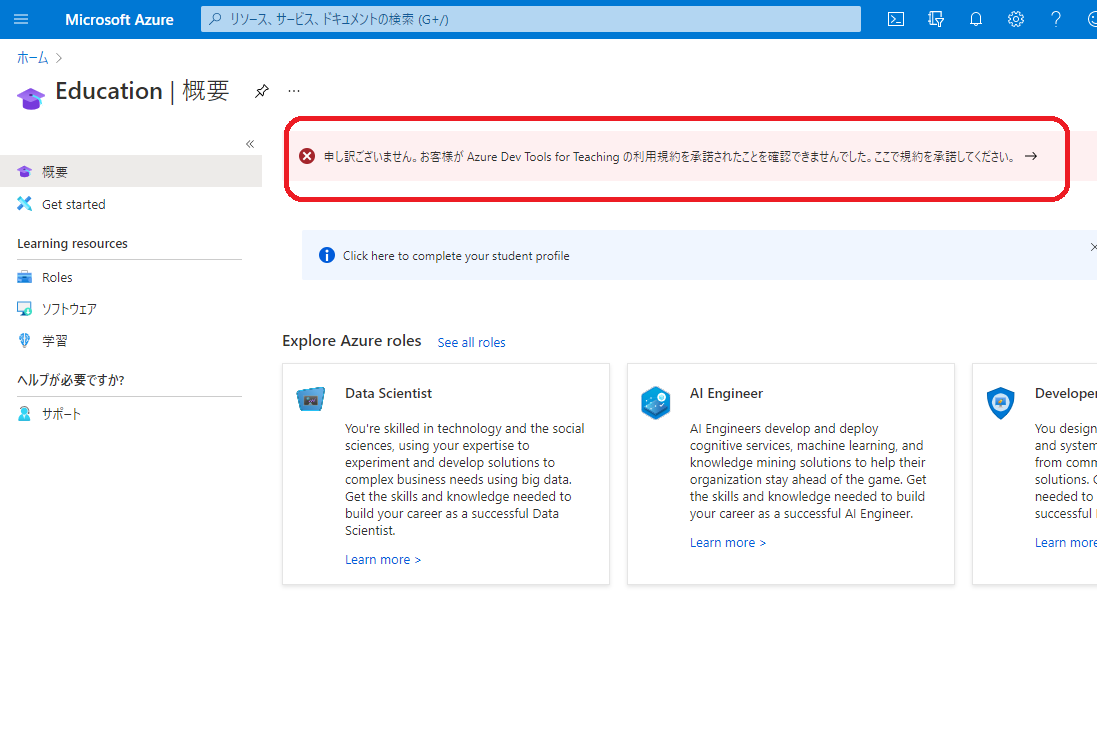Screen dimensions: 1097x731
Task: Pin the Education page to dashboard
Action: [262, 91]
